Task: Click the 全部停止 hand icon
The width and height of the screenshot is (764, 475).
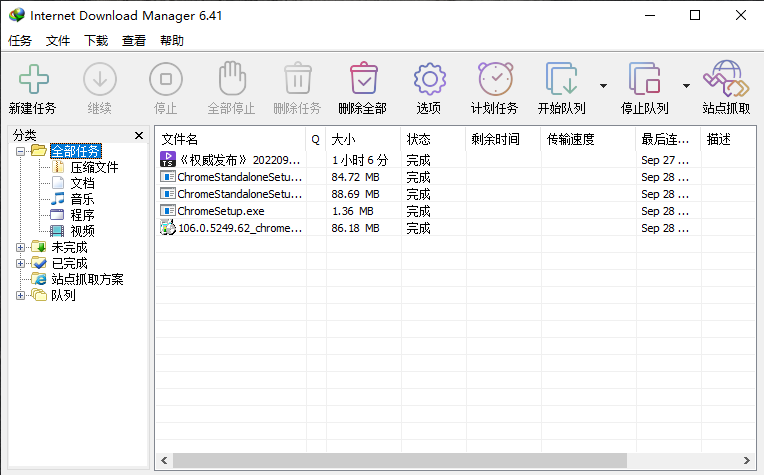Action: pyautogui.click(x=232, y=78)
